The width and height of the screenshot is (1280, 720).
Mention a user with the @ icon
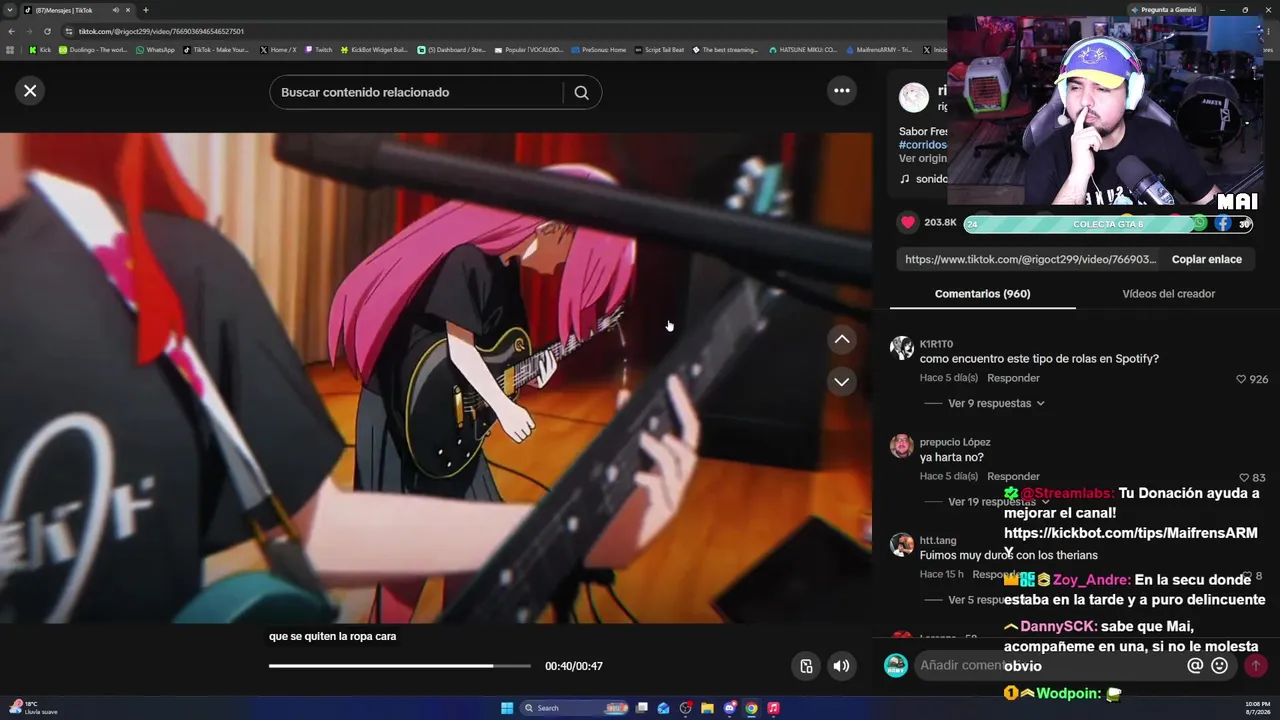click(1194, 665)
